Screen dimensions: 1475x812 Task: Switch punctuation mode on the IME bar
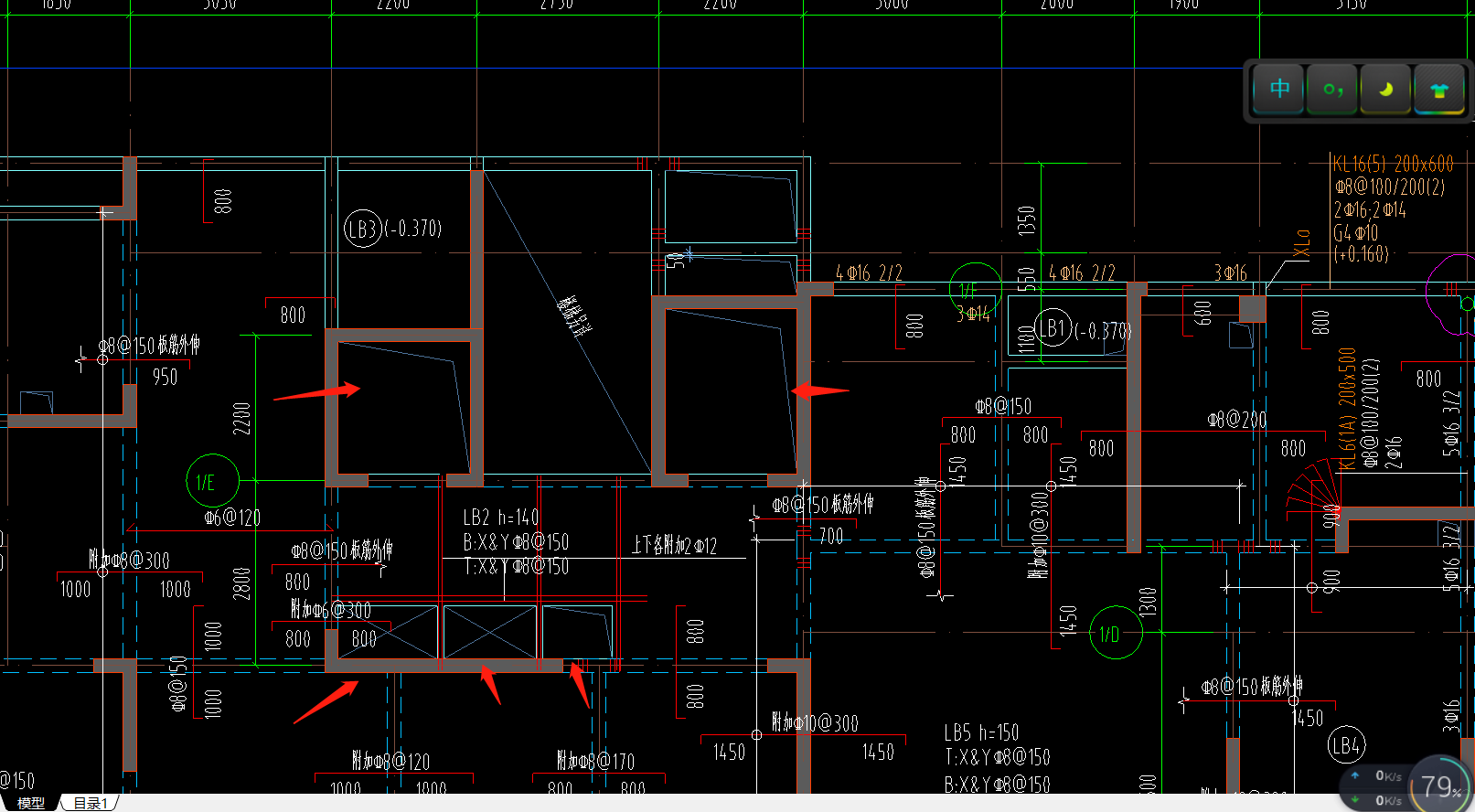click(1332, 89)
